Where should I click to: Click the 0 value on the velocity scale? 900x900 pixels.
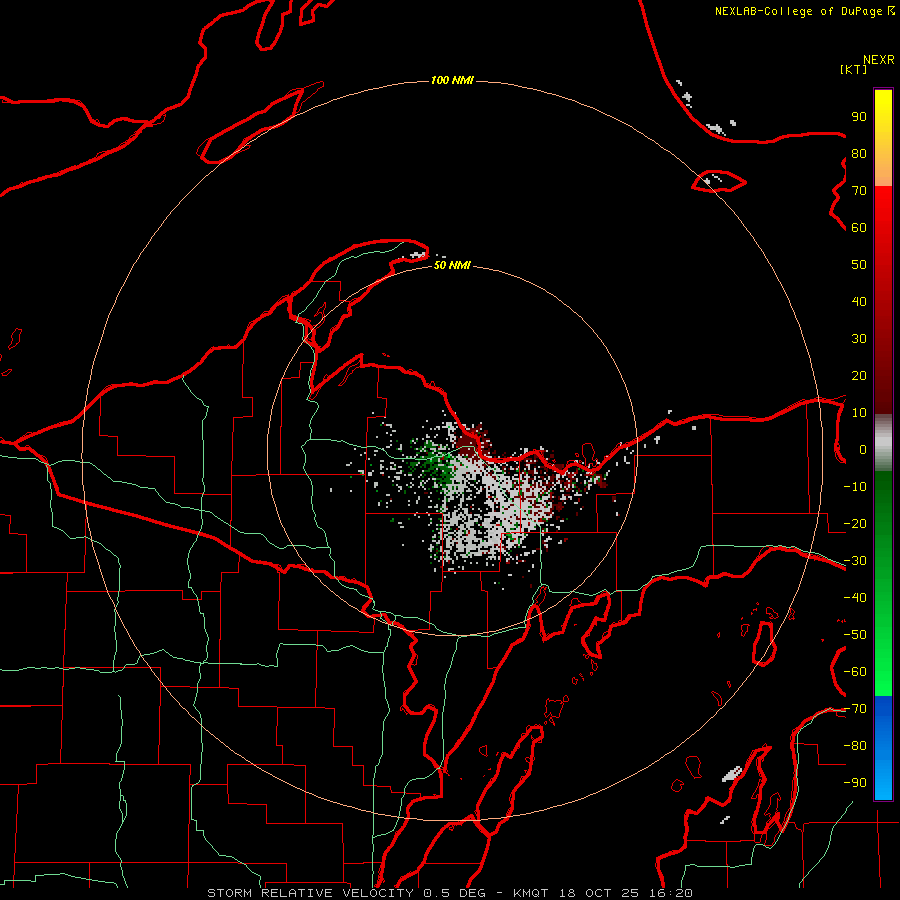pos(863,450)
